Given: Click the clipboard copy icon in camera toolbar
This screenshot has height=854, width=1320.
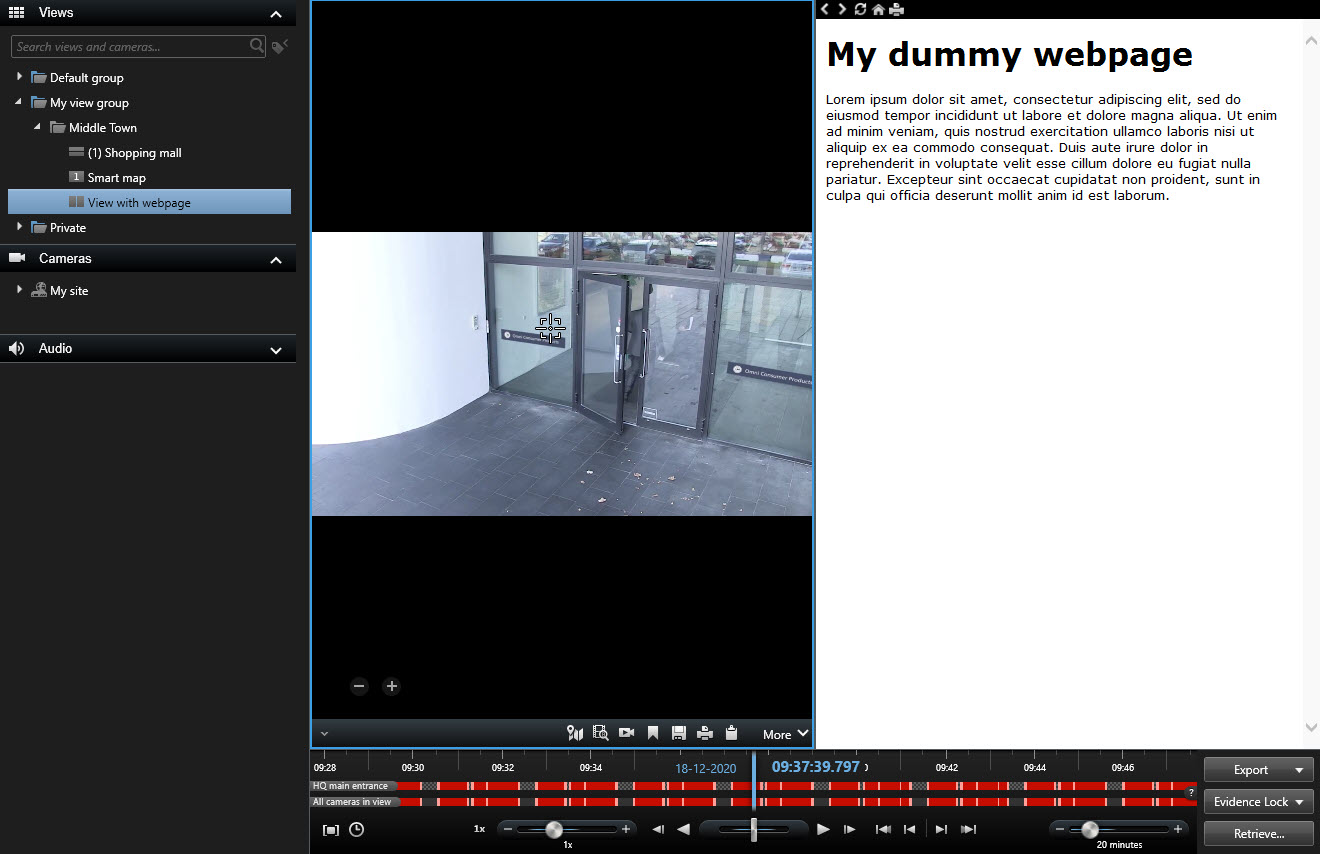Looking at the screenshot, I should (731, 733).
